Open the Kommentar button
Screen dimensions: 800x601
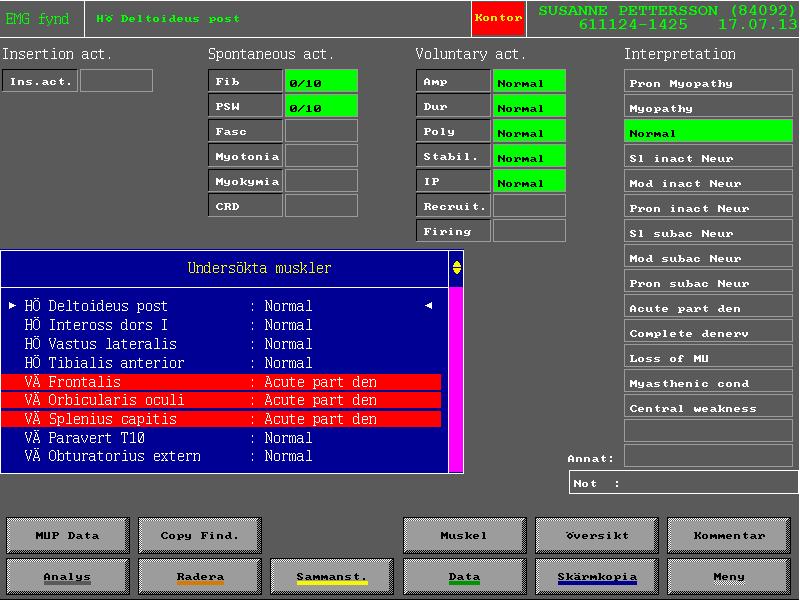729,535
